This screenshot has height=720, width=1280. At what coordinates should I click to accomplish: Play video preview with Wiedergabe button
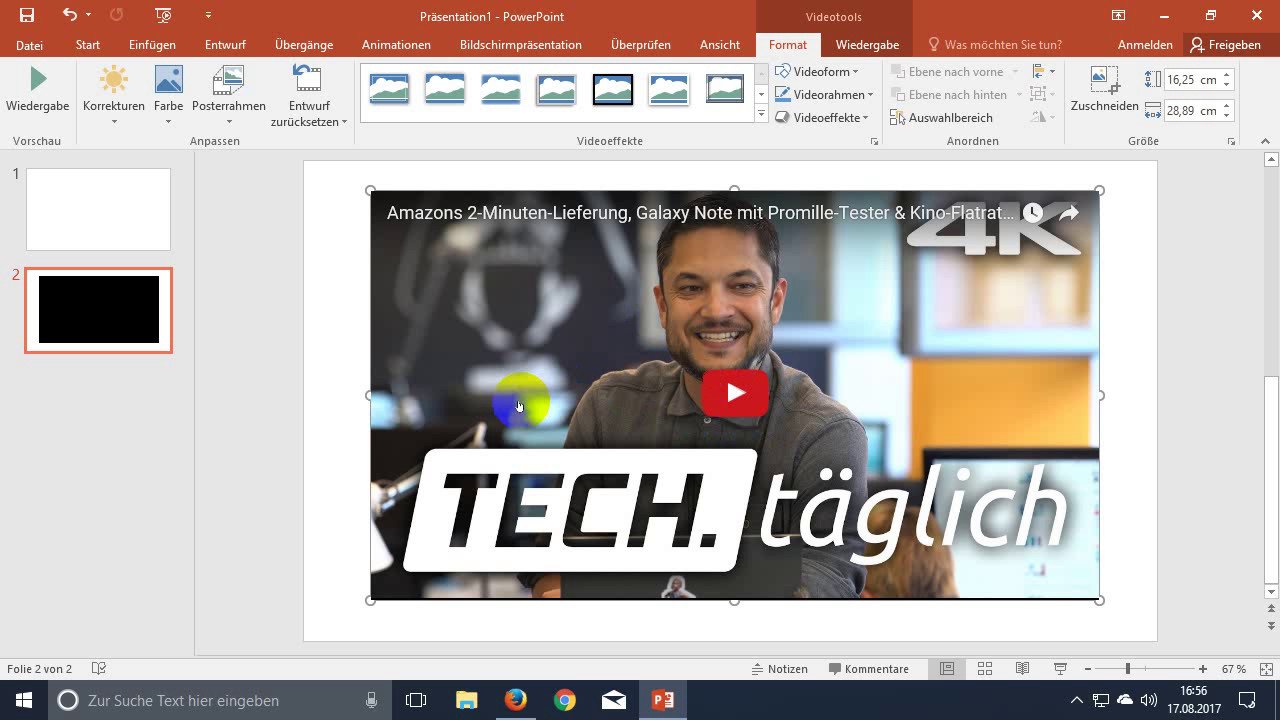[37, 88]
